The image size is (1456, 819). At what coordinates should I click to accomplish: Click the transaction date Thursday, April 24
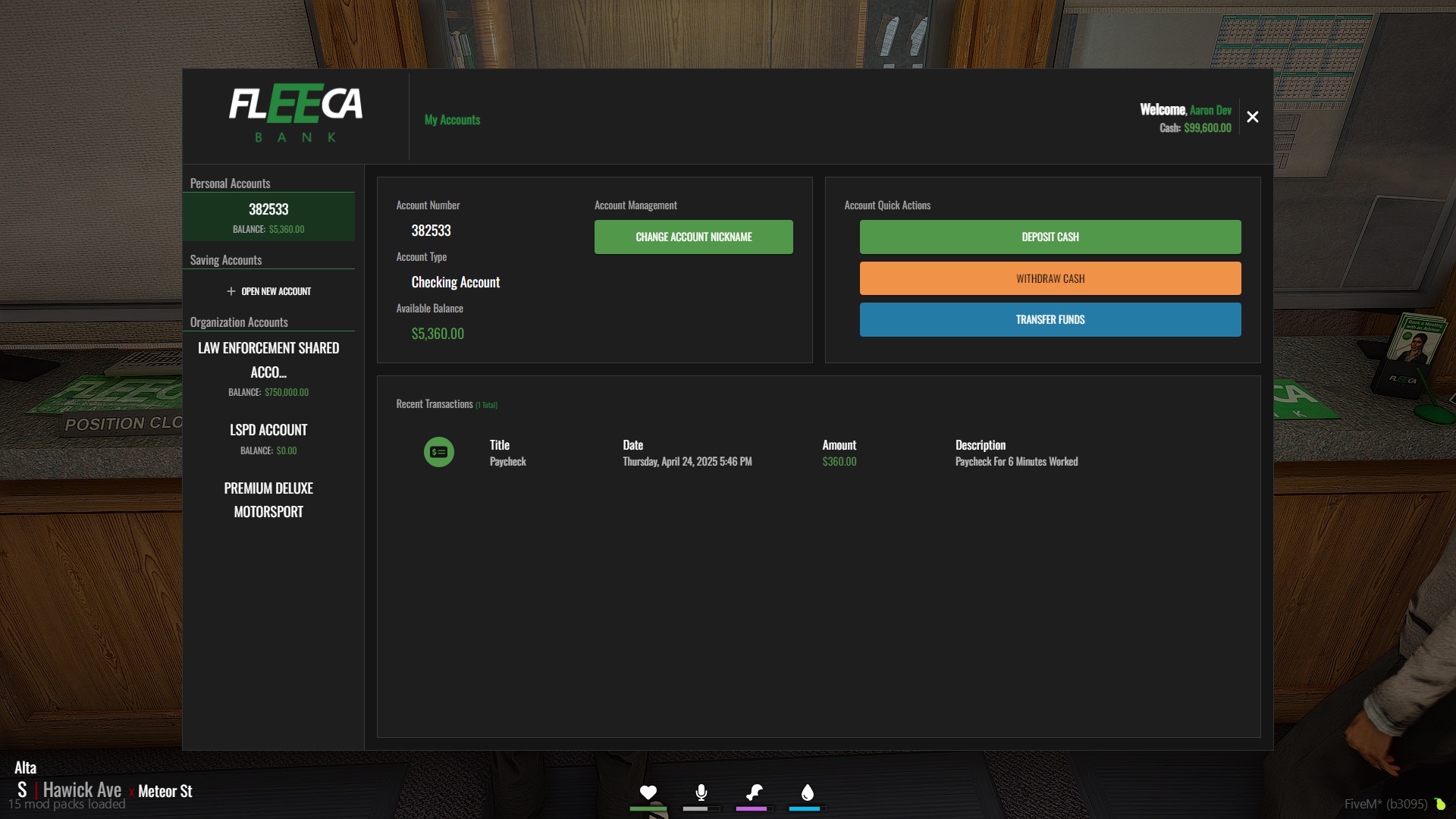[687, 462]
